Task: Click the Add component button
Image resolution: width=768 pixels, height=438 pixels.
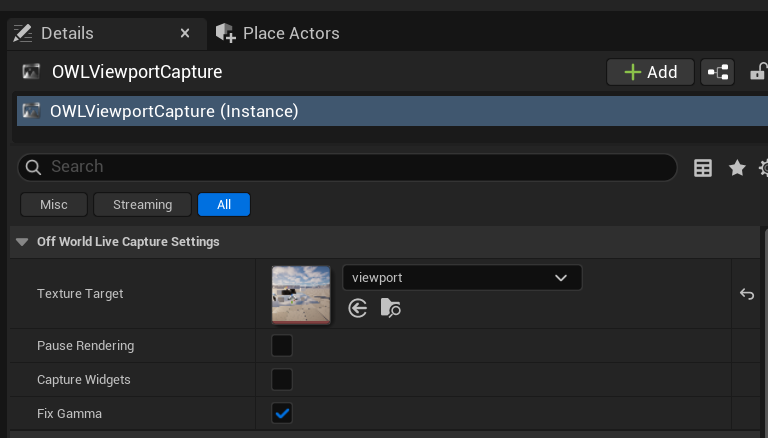Action: pos(650,72)
